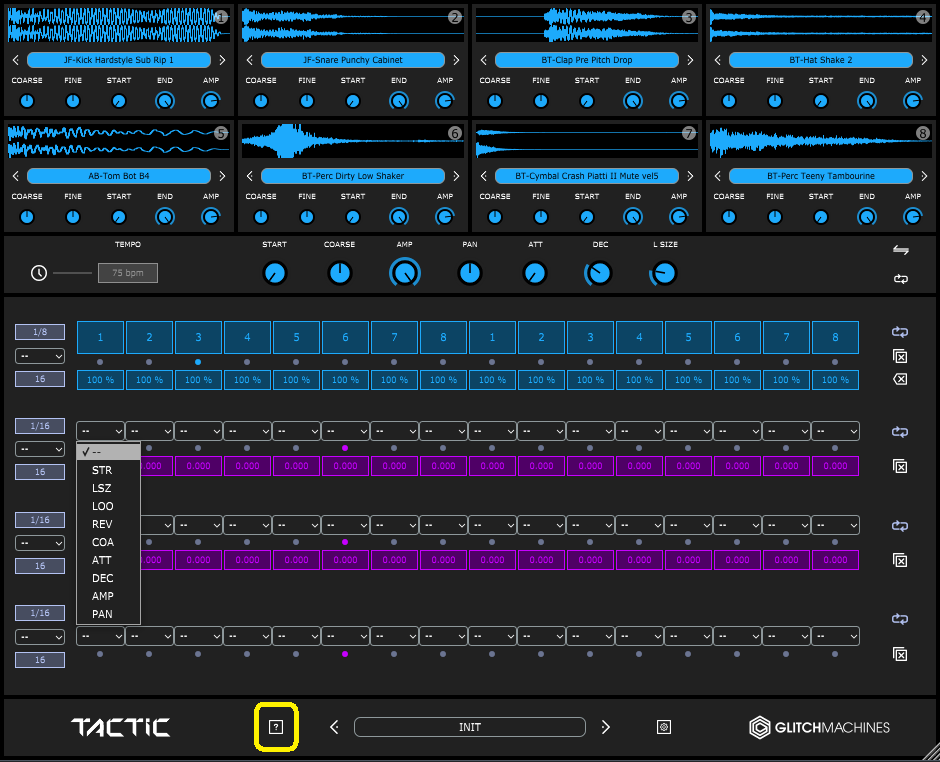Screen dimensions: 940x762
Task: Load next sample after BT-Hat Shake 2
Action: tap(924, 60)
